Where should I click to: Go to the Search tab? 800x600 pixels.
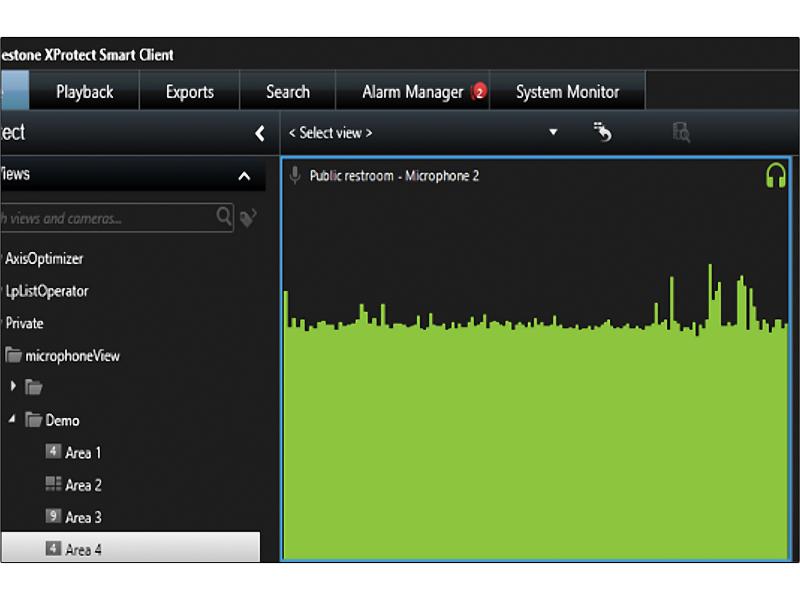click(287, 91)
